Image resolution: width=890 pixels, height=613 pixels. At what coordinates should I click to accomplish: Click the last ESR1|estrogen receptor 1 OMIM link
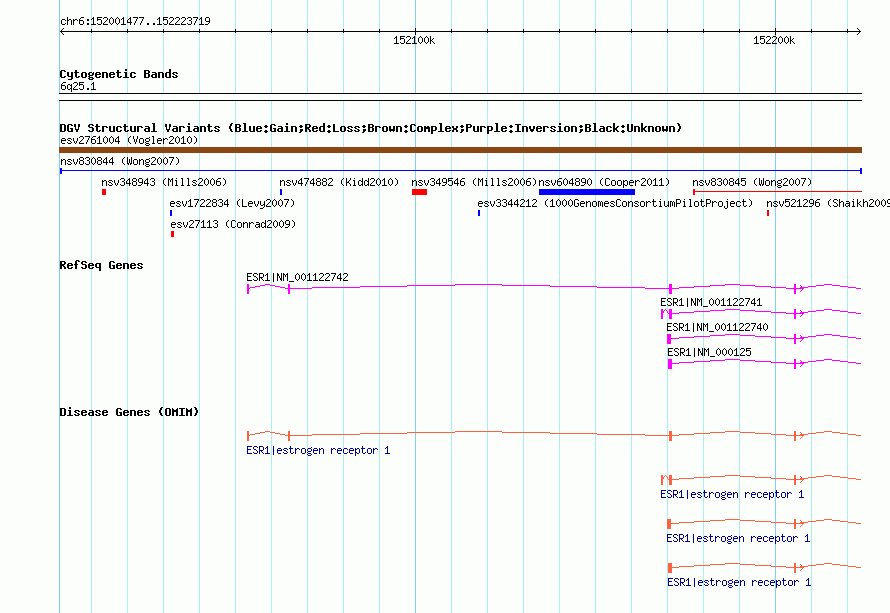[739, 582]
